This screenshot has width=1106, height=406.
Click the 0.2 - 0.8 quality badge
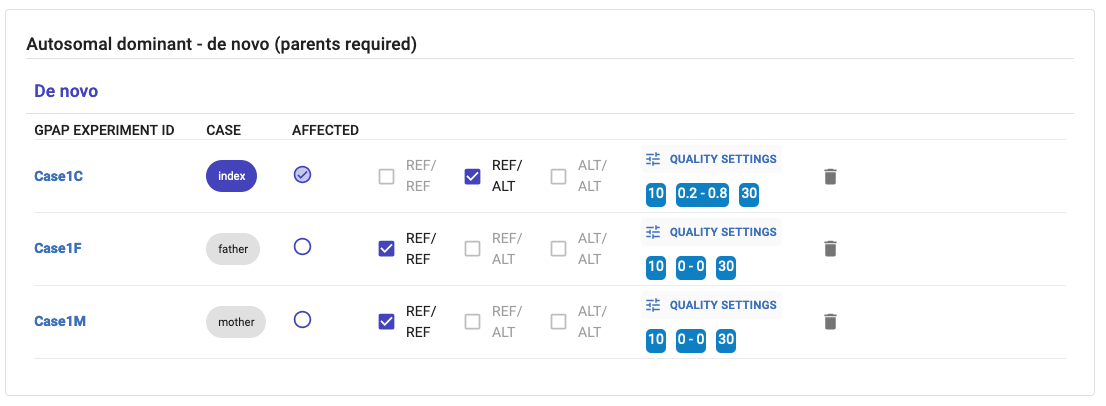click(702, 194)
